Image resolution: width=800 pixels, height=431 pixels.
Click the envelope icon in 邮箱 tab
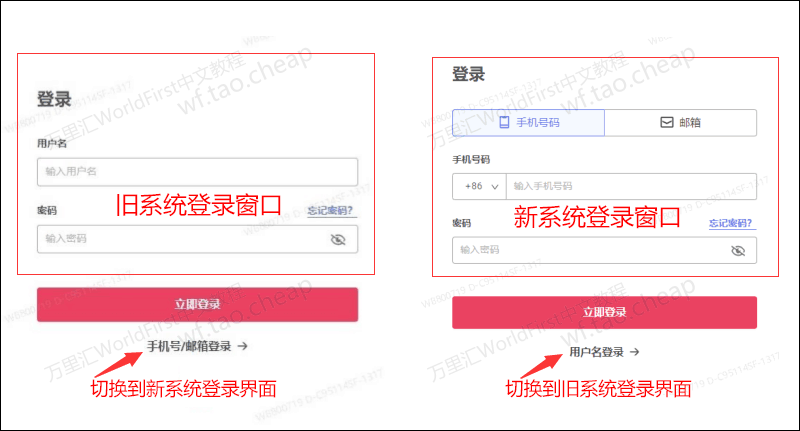[667, 122]
